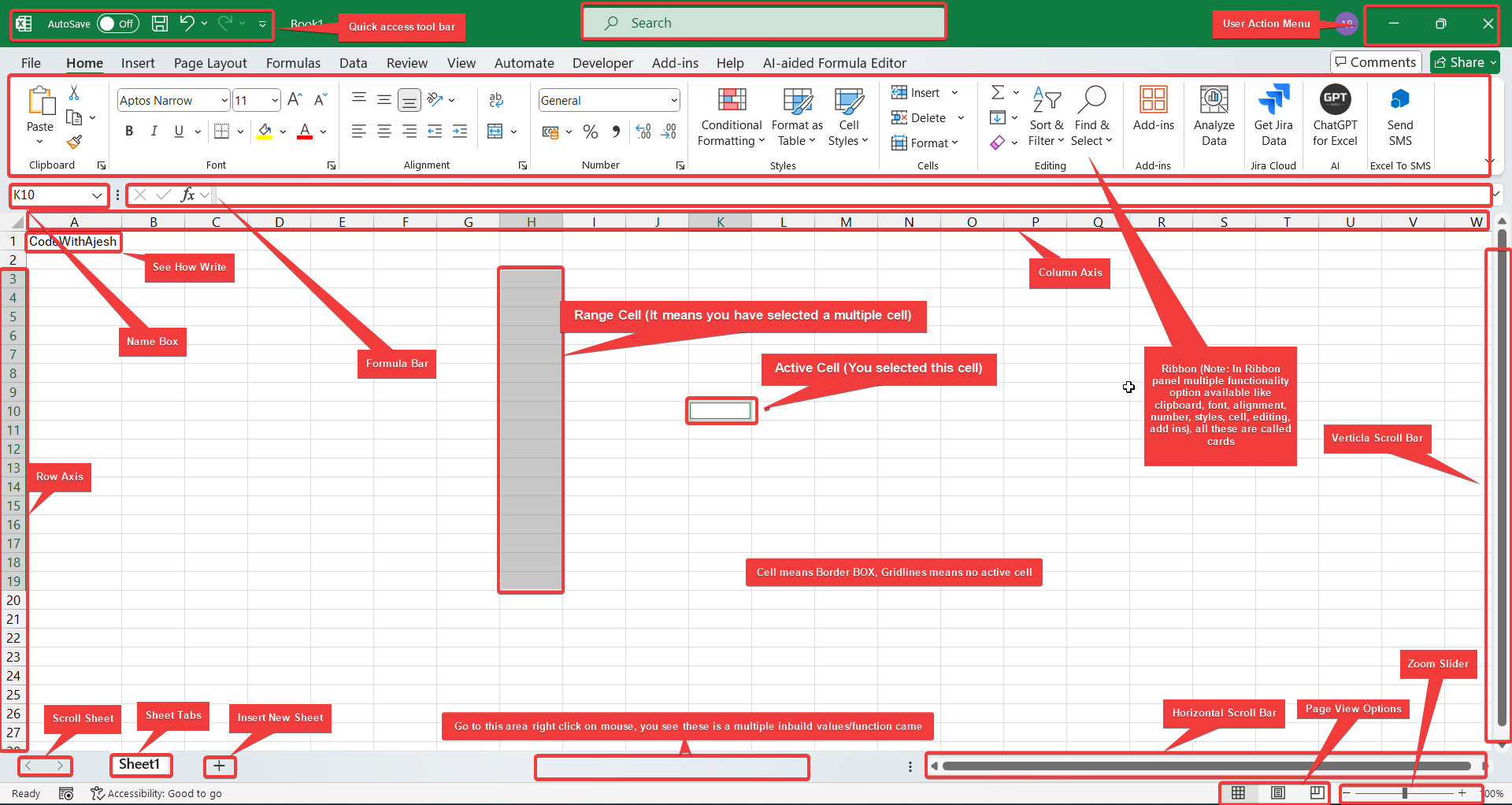This screenshot has width=1512, height=805.
Task: Open Sort & Filter options
Action: (1047, 117)
